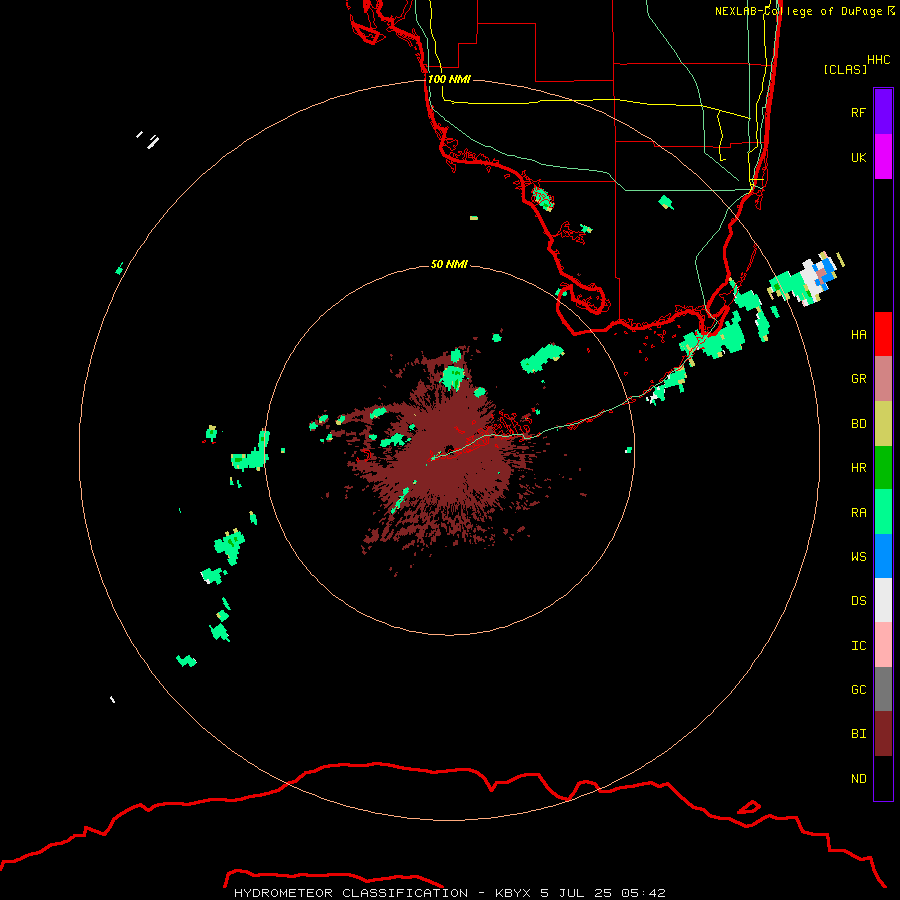900x900 pixels.
Task: Pick the blue WS legend swatch
Action: pos(883,556)
